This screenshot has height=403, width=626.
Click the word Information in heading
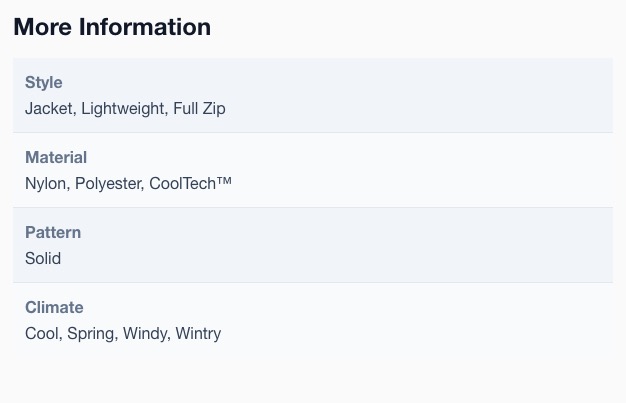coord(145,27)
